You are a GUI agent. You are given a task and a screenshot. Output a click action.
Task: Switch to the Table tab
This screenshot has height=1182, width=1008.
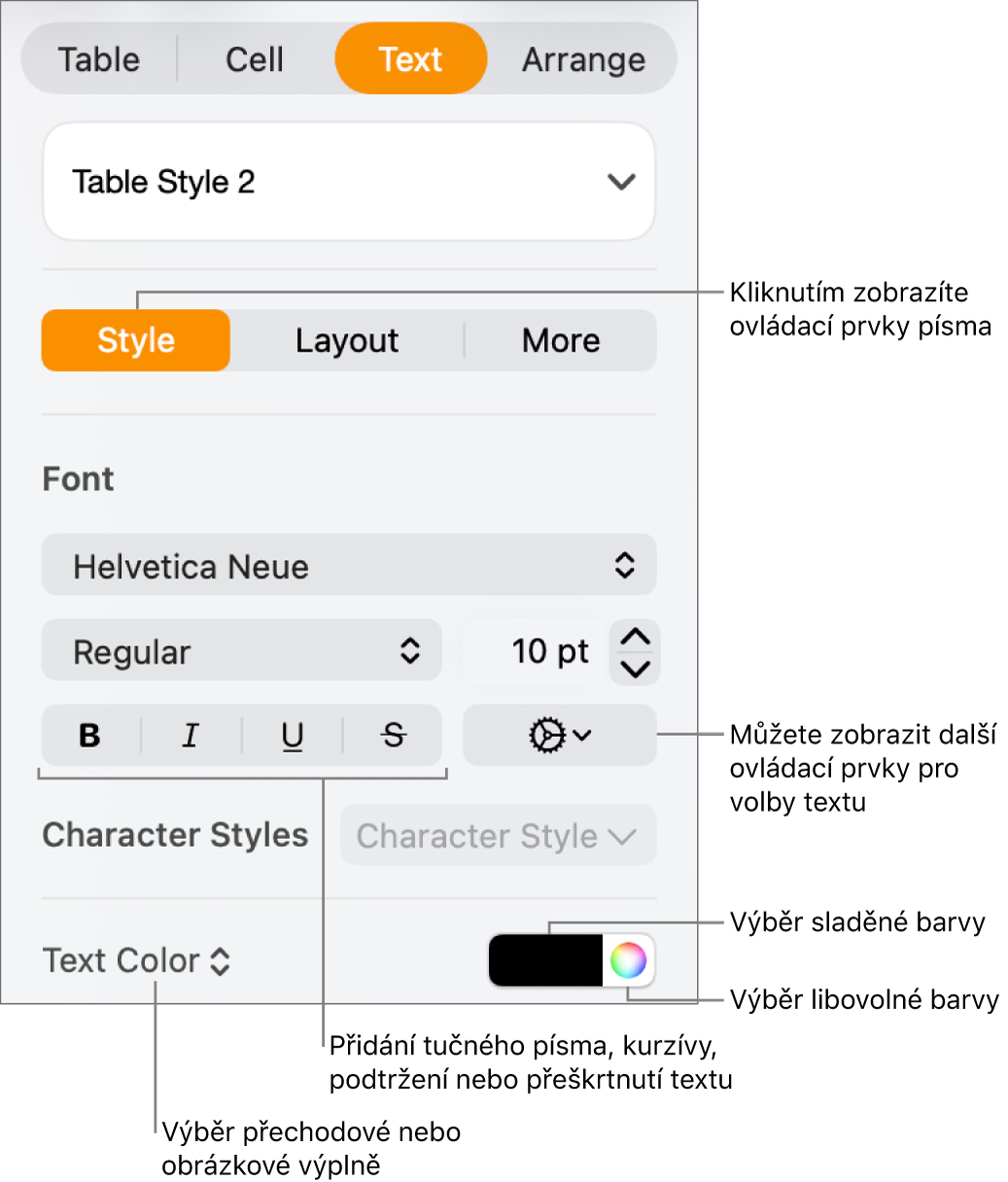tap(98, 59)
